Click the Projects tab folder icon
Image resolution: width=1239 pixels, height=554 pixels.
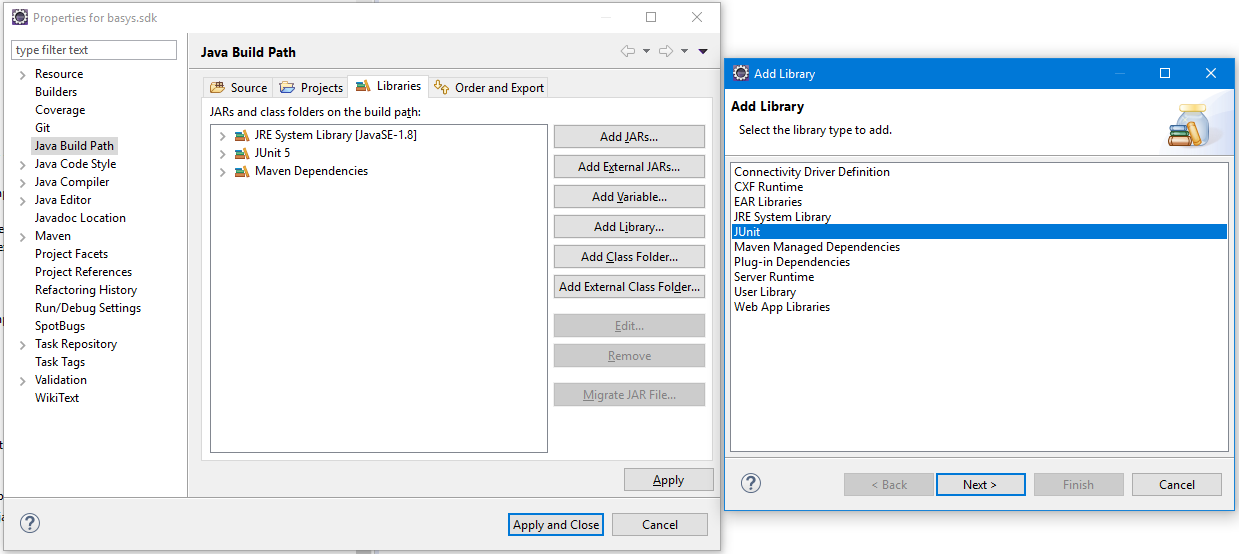point(287,87)
